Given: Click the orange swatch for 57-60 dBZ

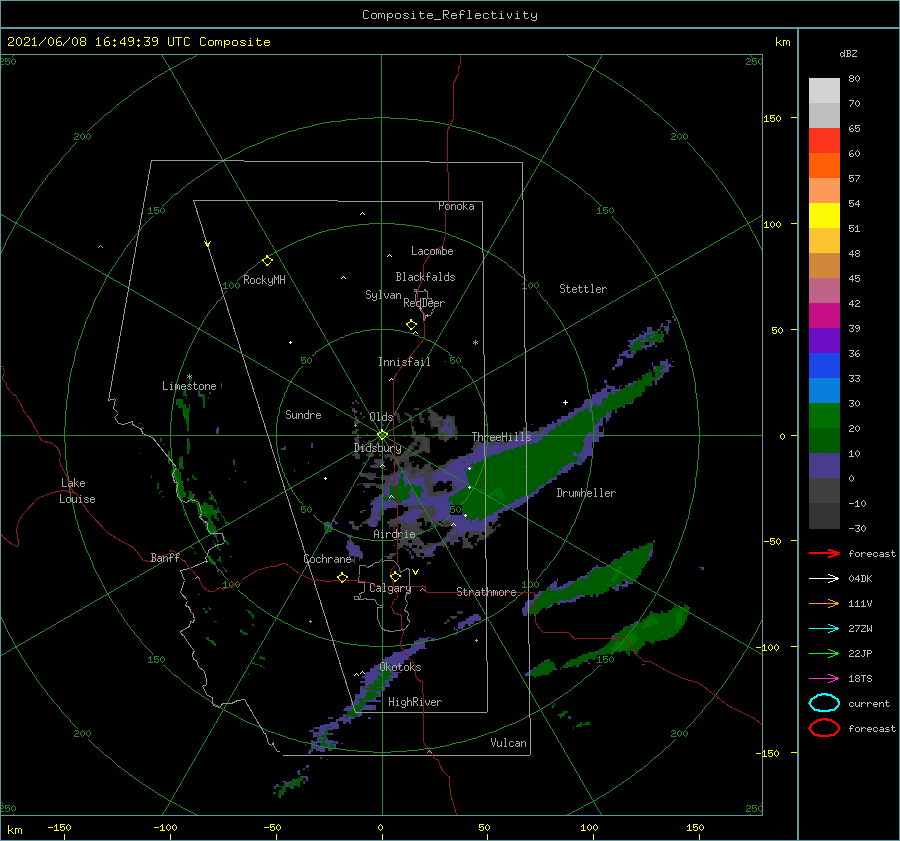Looking at the screenshot, I should tap(824, 165).
